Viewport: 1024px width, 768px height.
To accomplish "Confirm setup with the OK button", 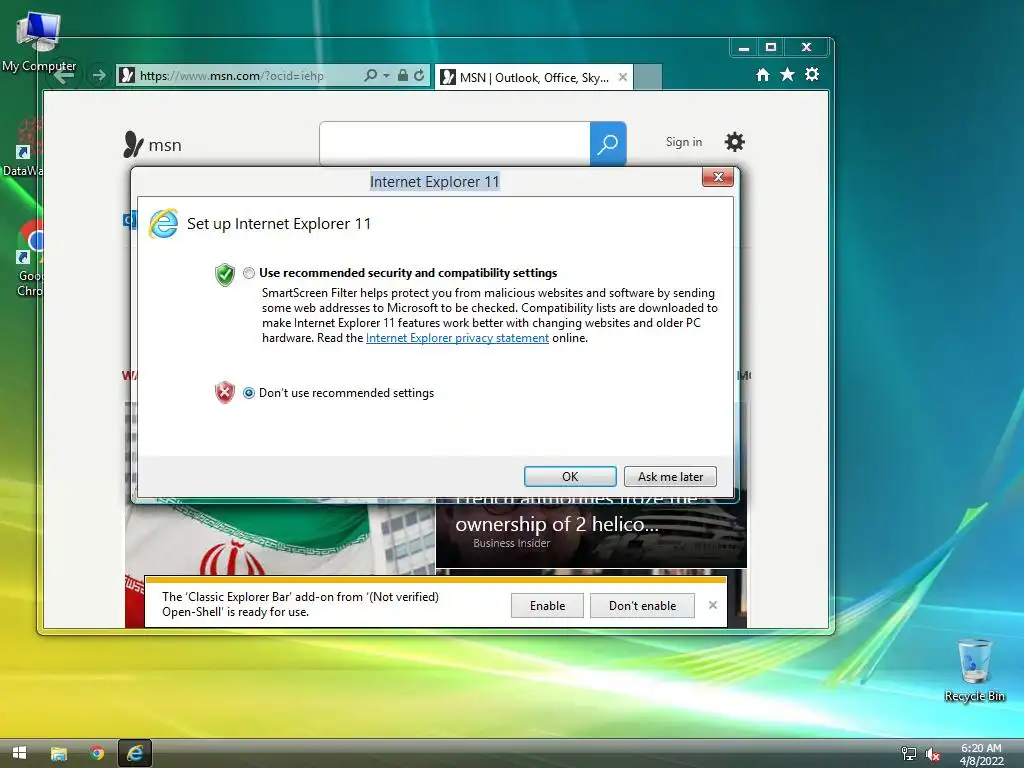I will (x=570, y=477).
